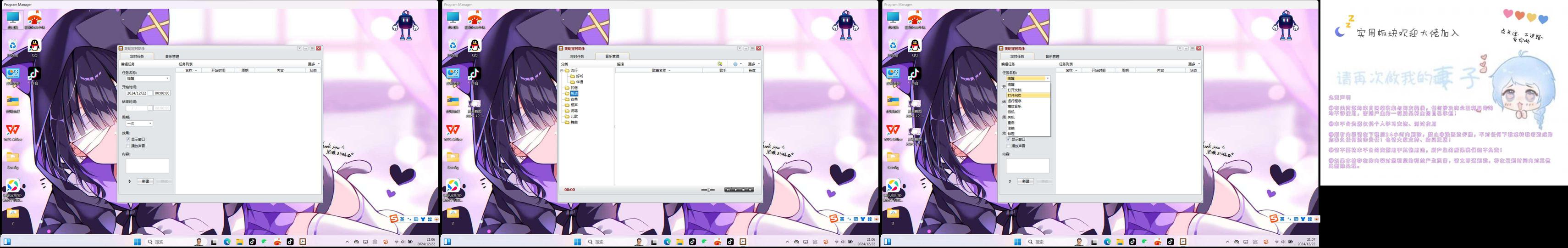The width and height of the screenshot is (1568, 248).
Task: Click 定时任务 tab in right window
Action: (x=1016, y=56)
